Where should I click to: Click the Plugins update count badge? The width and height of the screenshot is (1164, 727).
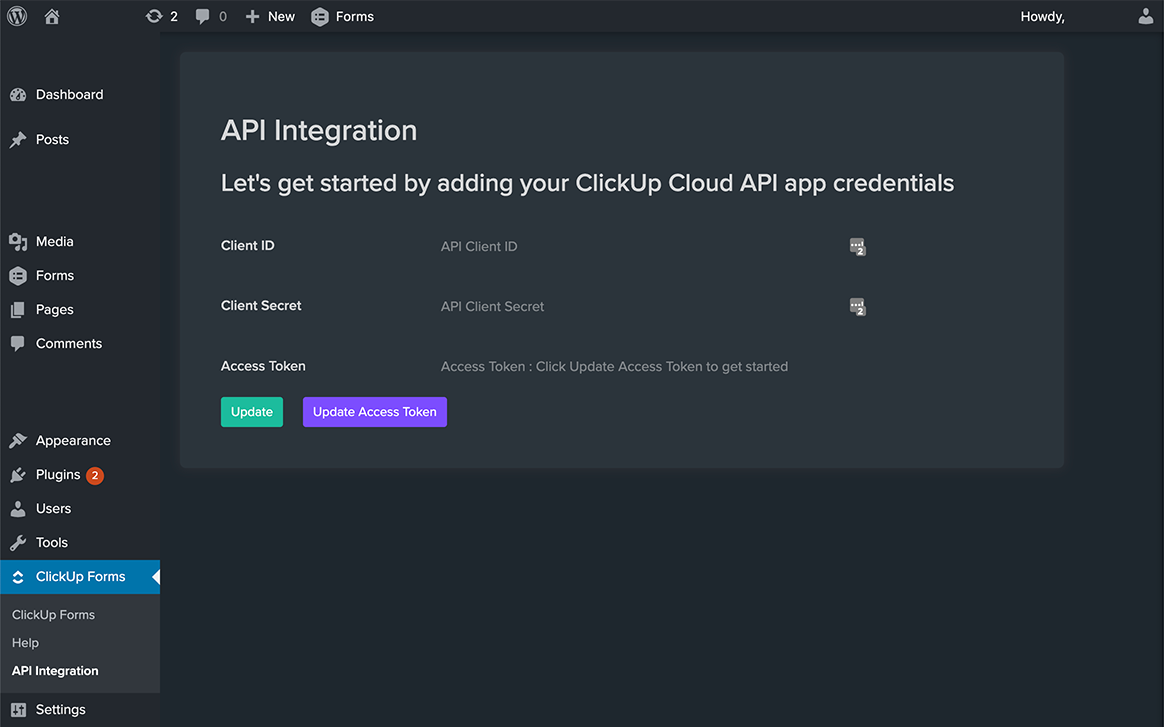coord(95,475)
